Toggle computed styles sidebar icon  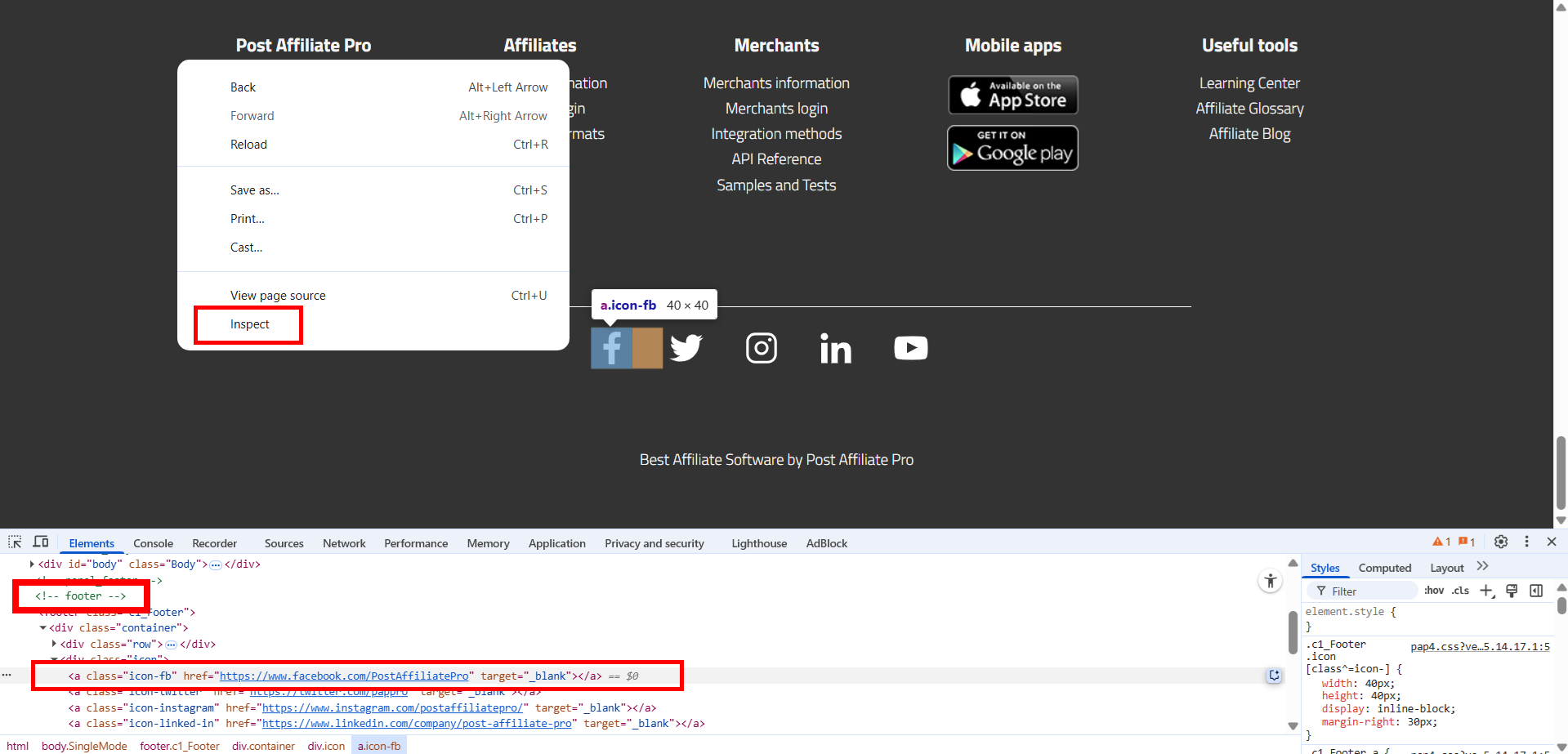pos(1536,591)
